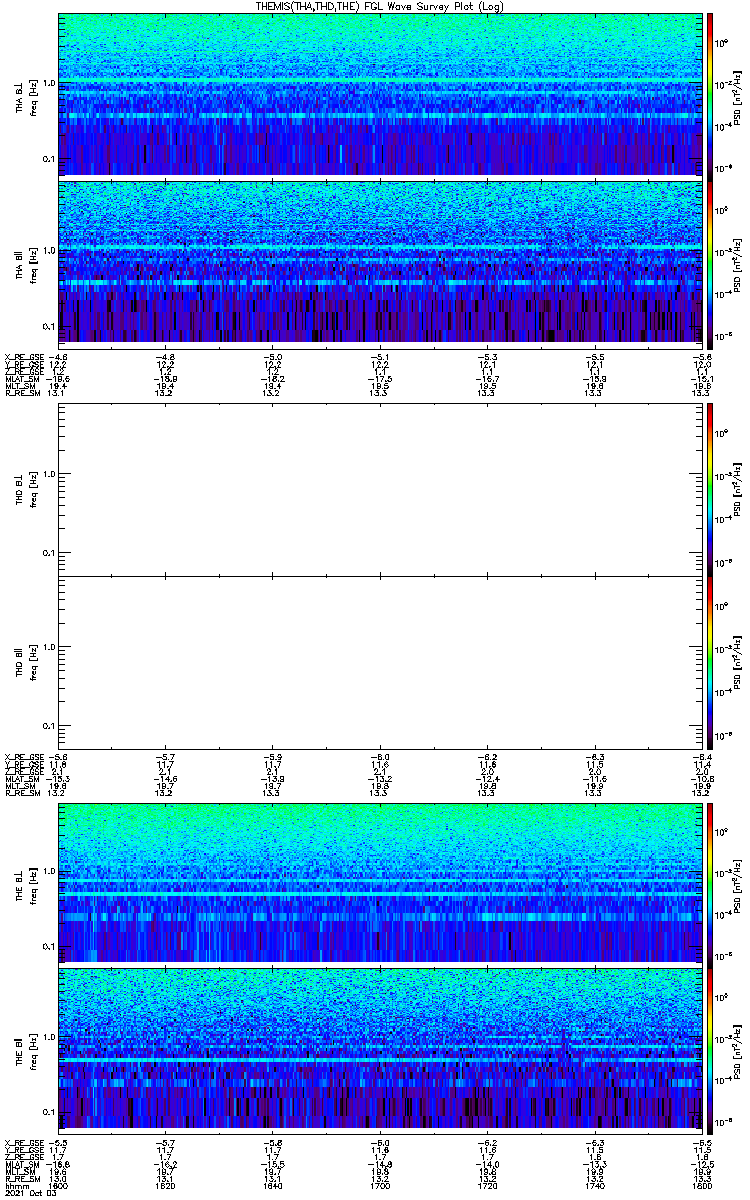The height and width of the screenshot is (1200, 750).
Task: Click the '1.0' tick on THD B⊥ axis
Action: pos(48,473)
